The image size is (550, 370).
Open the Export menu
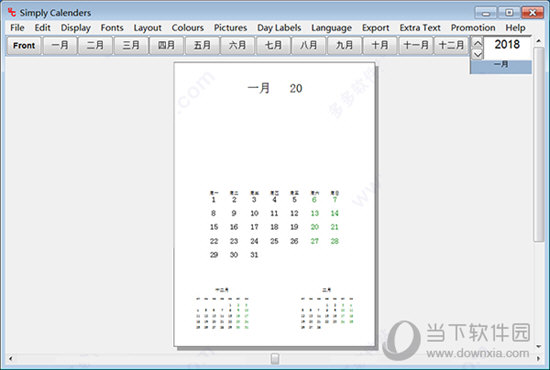click(x=376, y=28)
